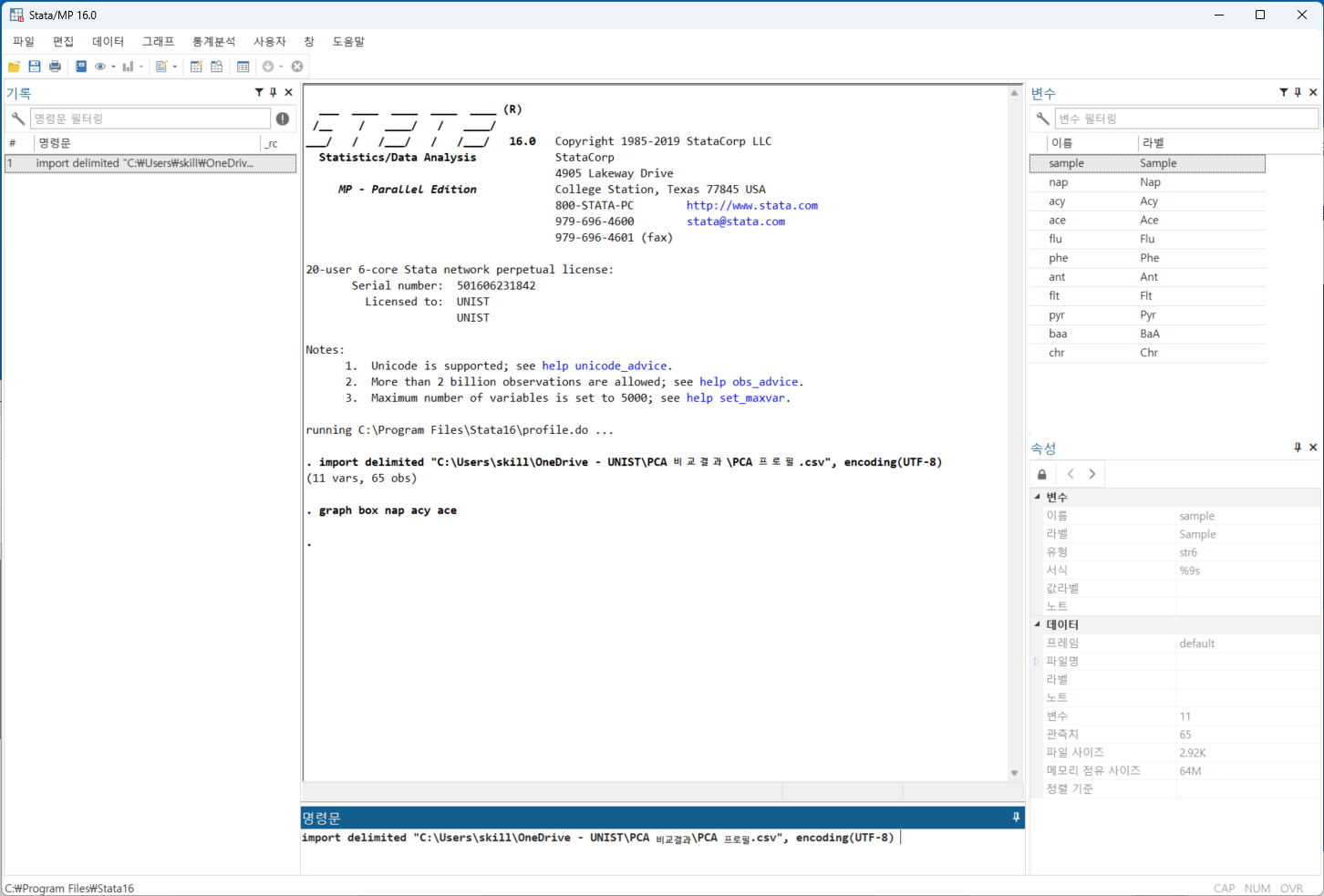The image size is (1324, 896).
Task: Open the http://www.stata.com link
Action: coord(752,205)
